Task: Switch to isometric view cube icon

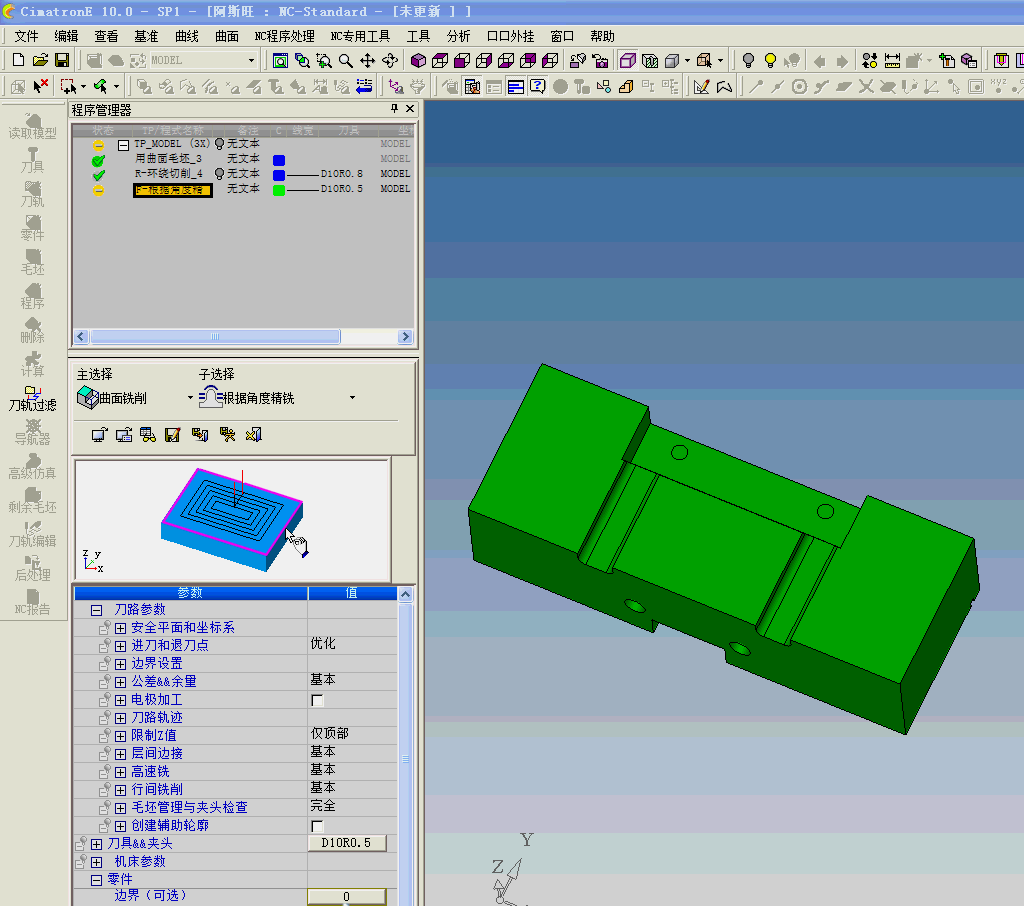Action: (x=419, y=61)
